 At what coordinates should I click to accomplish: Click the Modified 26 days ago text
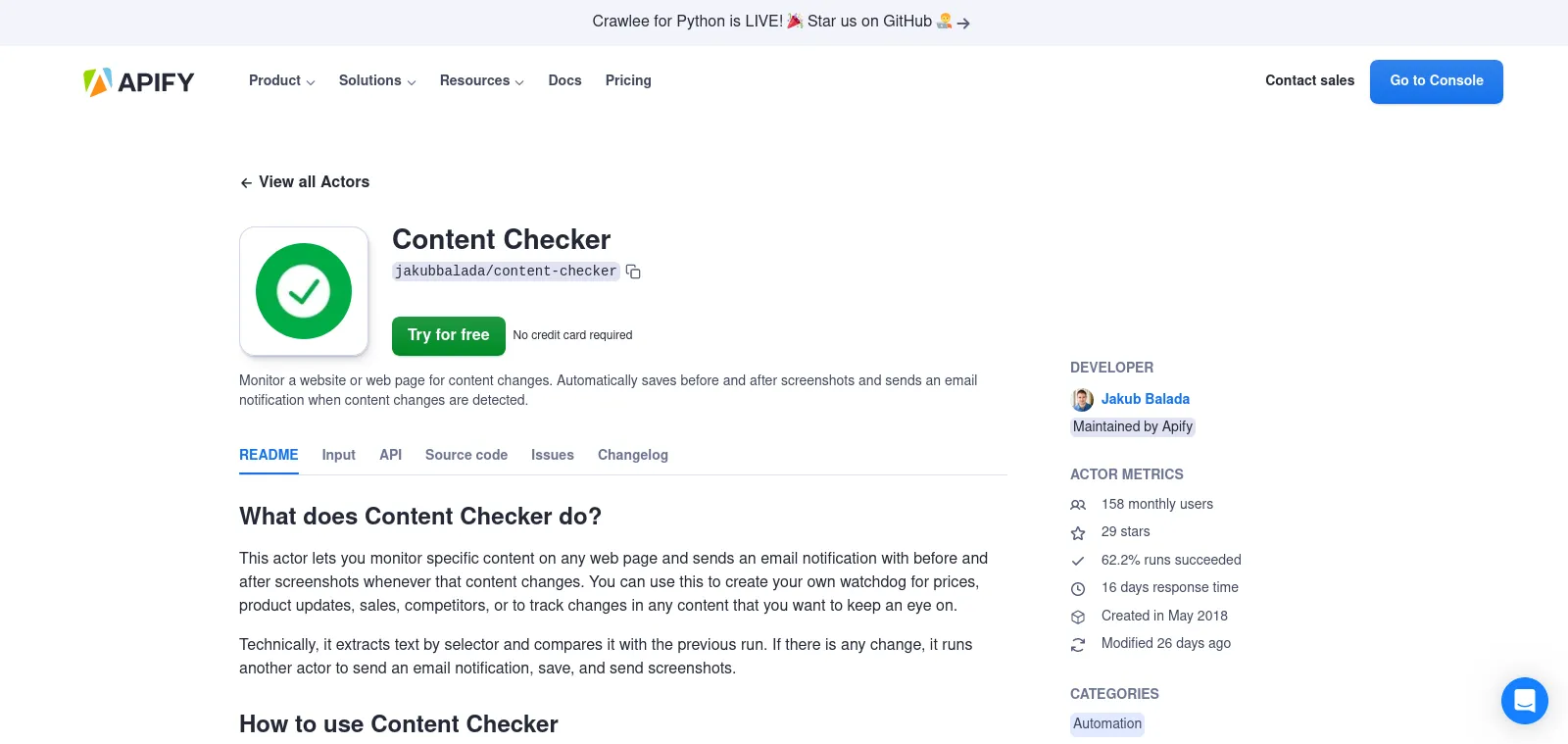1165,643
